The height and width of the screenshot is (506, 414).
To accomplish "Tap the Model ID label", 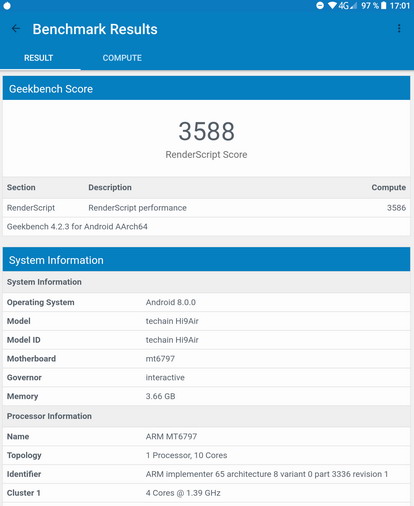I will coord(24,340).
